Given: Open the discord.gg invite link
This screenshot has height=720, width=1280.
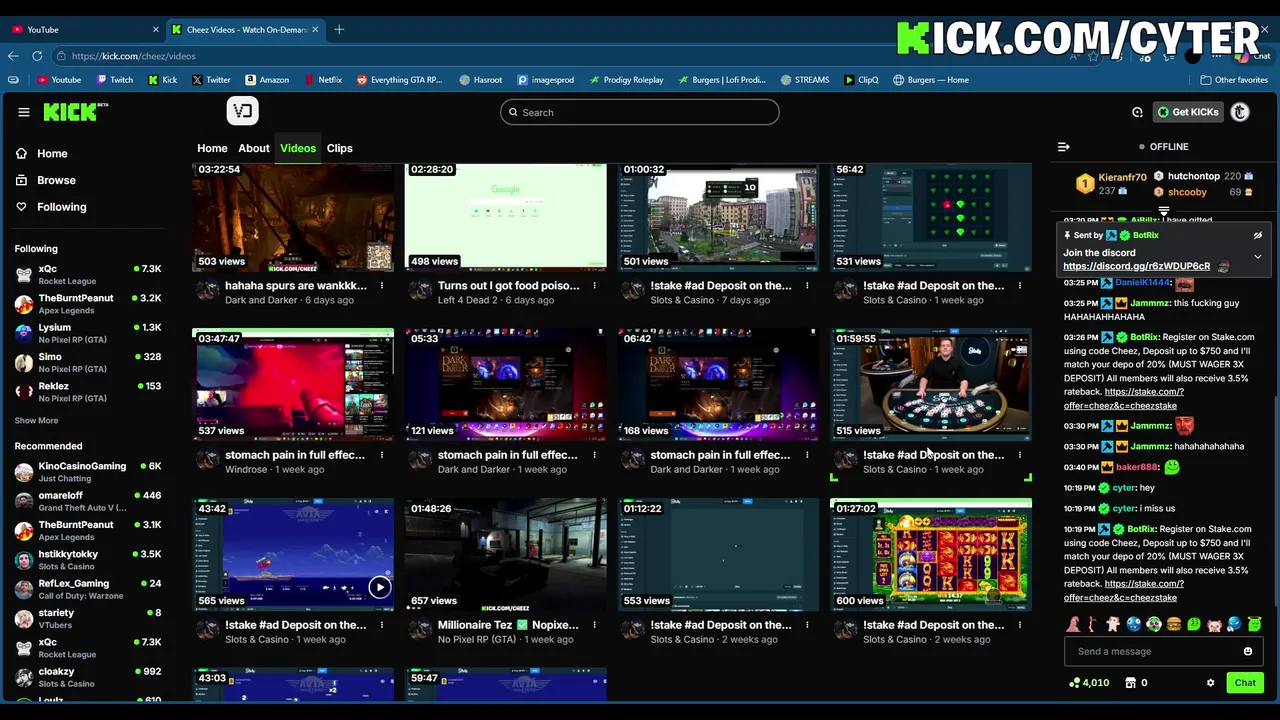Looking at the screenshot, I should 1136,266.
